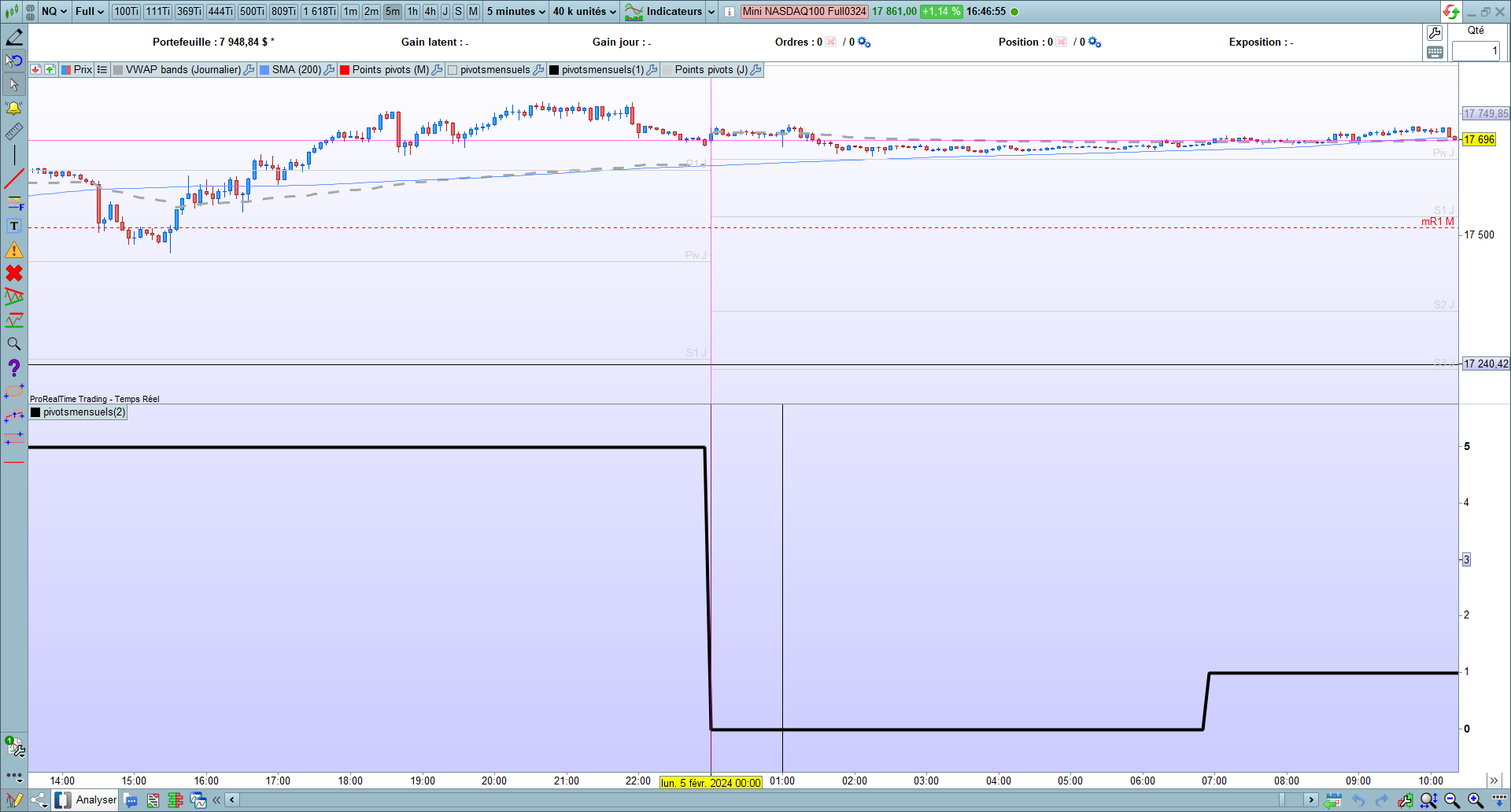Click the Indicateurs button
The image size is (1511, 812).
click(665, 12)
